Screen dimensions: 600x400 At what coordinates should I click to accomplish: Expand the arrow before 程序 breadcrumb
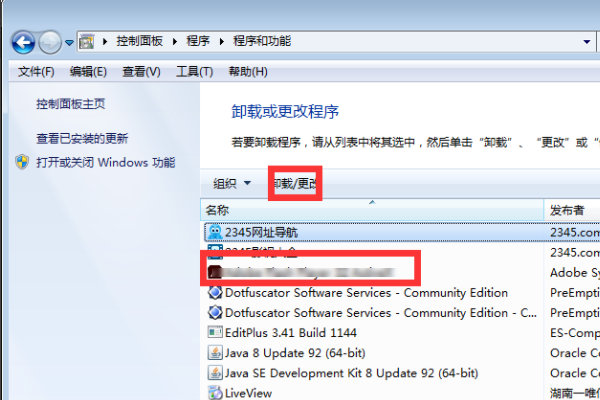click(x=175, y=41)
